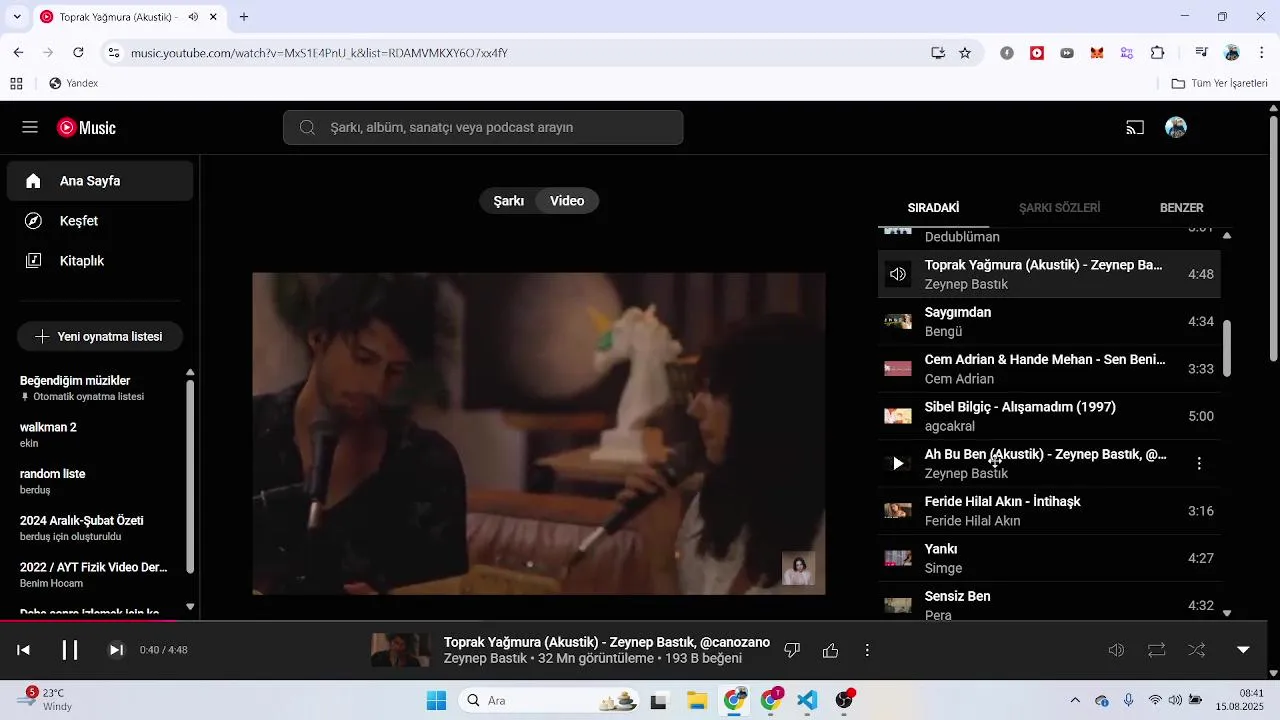Screen dimensions: 1280x720
Task: Open the account avatar menu
Action: point(1176,127)
